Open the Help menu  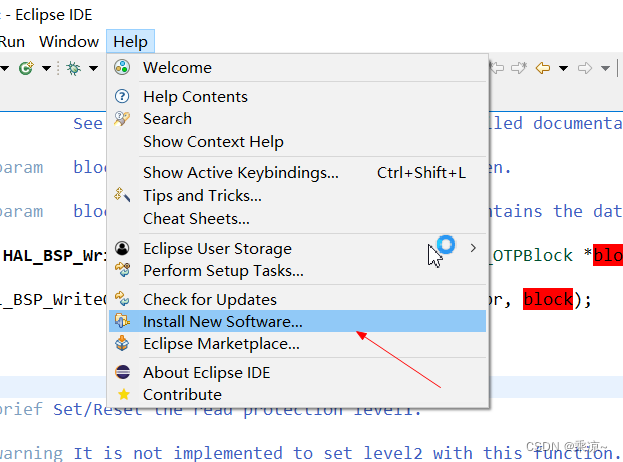coord(130,41)
